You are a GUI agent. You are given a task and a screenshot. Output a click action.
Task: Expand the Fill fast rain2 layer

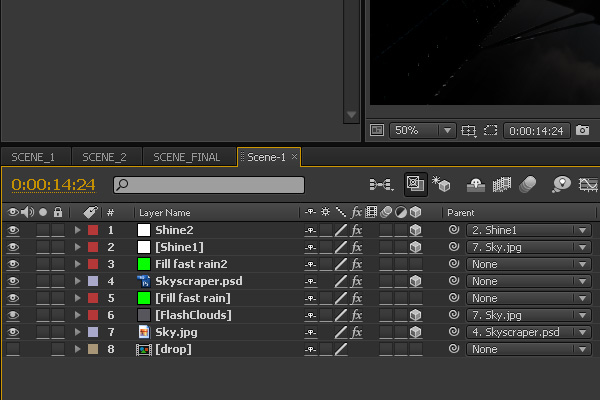[77, 264]
